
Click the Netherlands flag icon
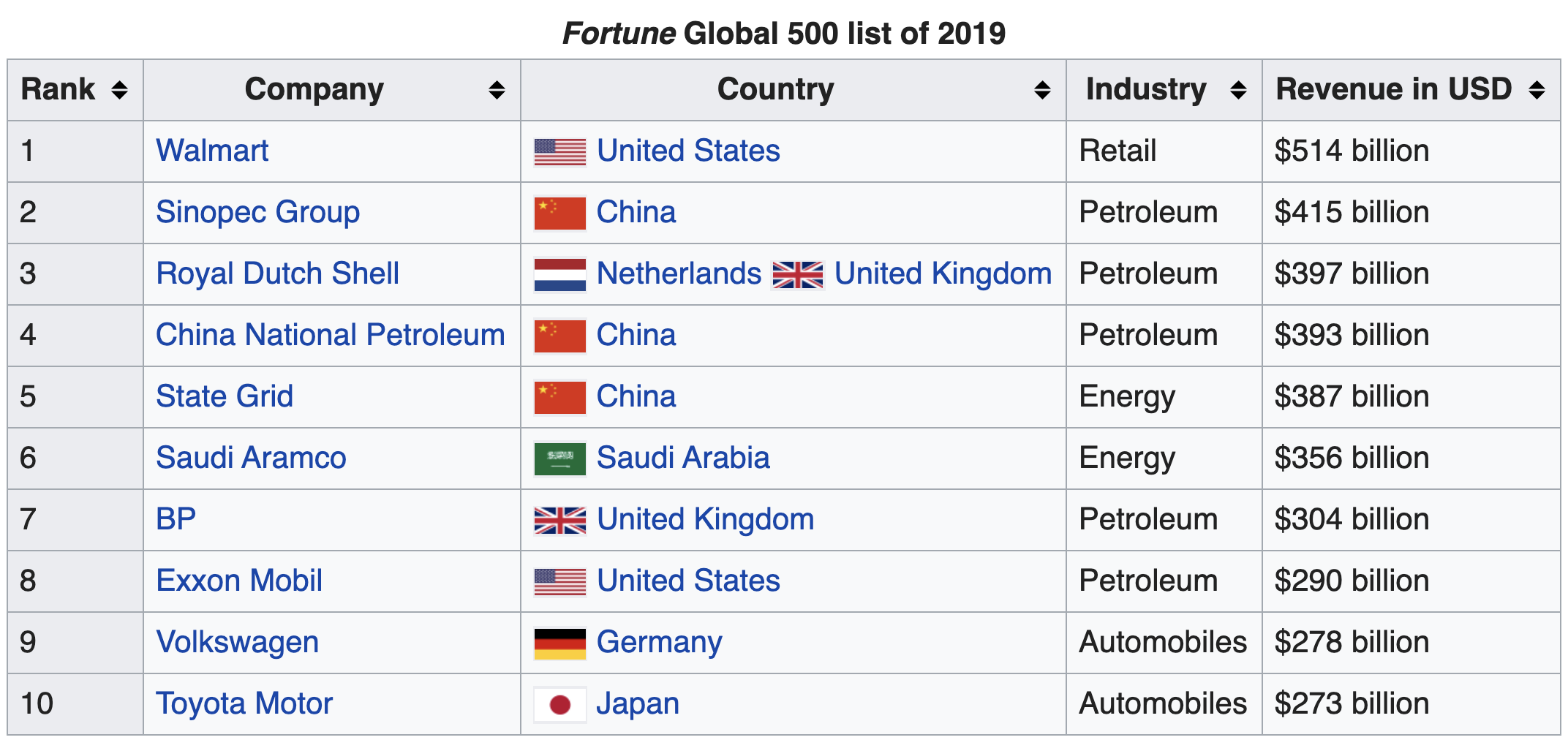(559, 274)
